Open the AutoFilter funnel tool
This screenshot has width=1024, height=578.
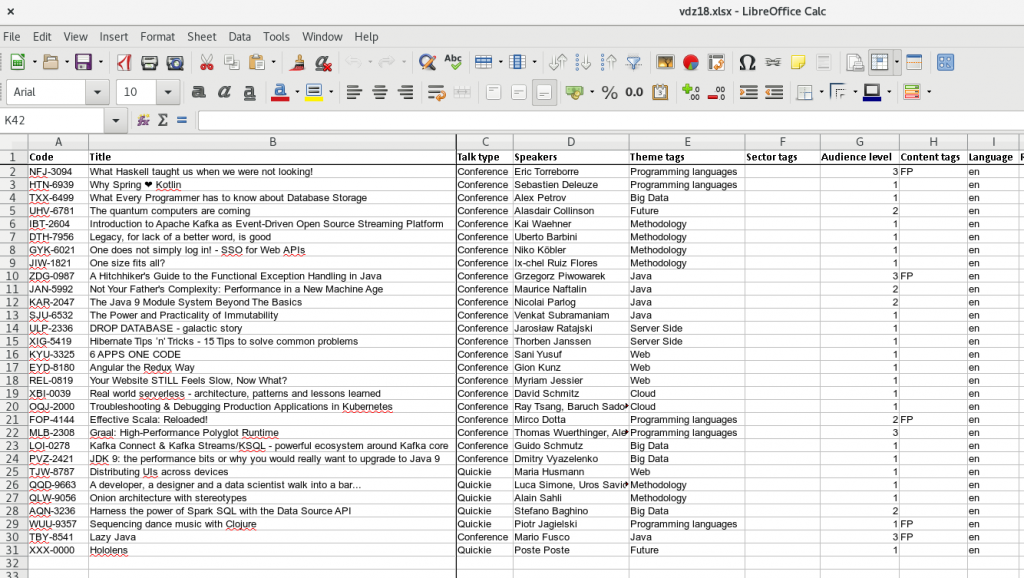(633, 62)
